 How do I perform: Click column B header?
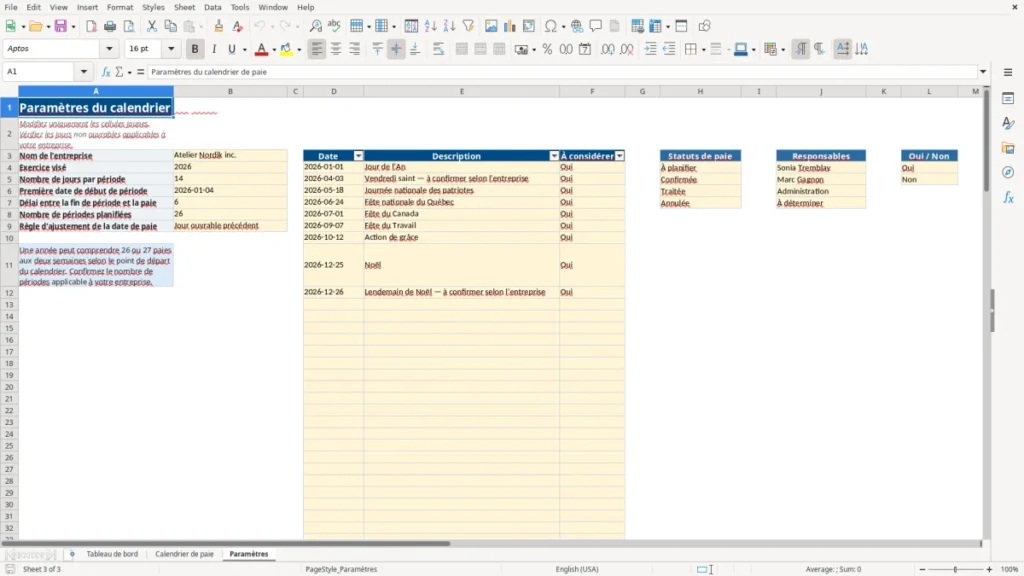(x=230, y=91)
